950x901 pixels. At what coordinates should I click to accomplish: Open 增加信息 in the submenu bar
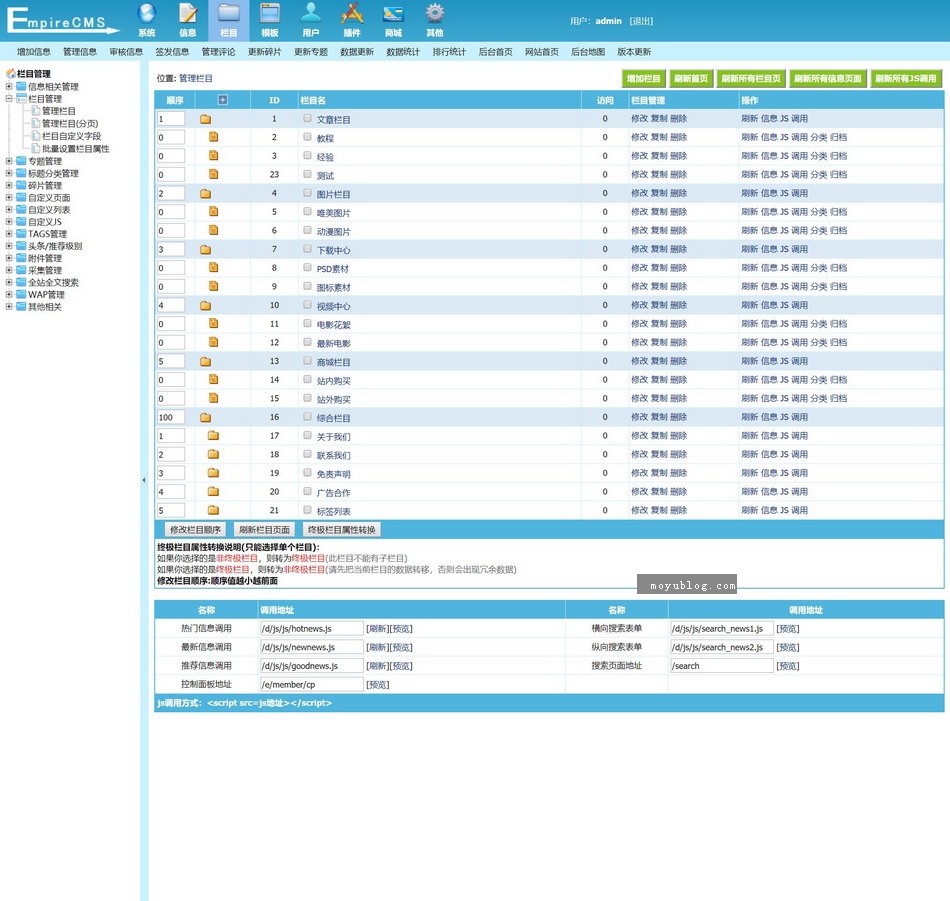(x=34, y=52)
